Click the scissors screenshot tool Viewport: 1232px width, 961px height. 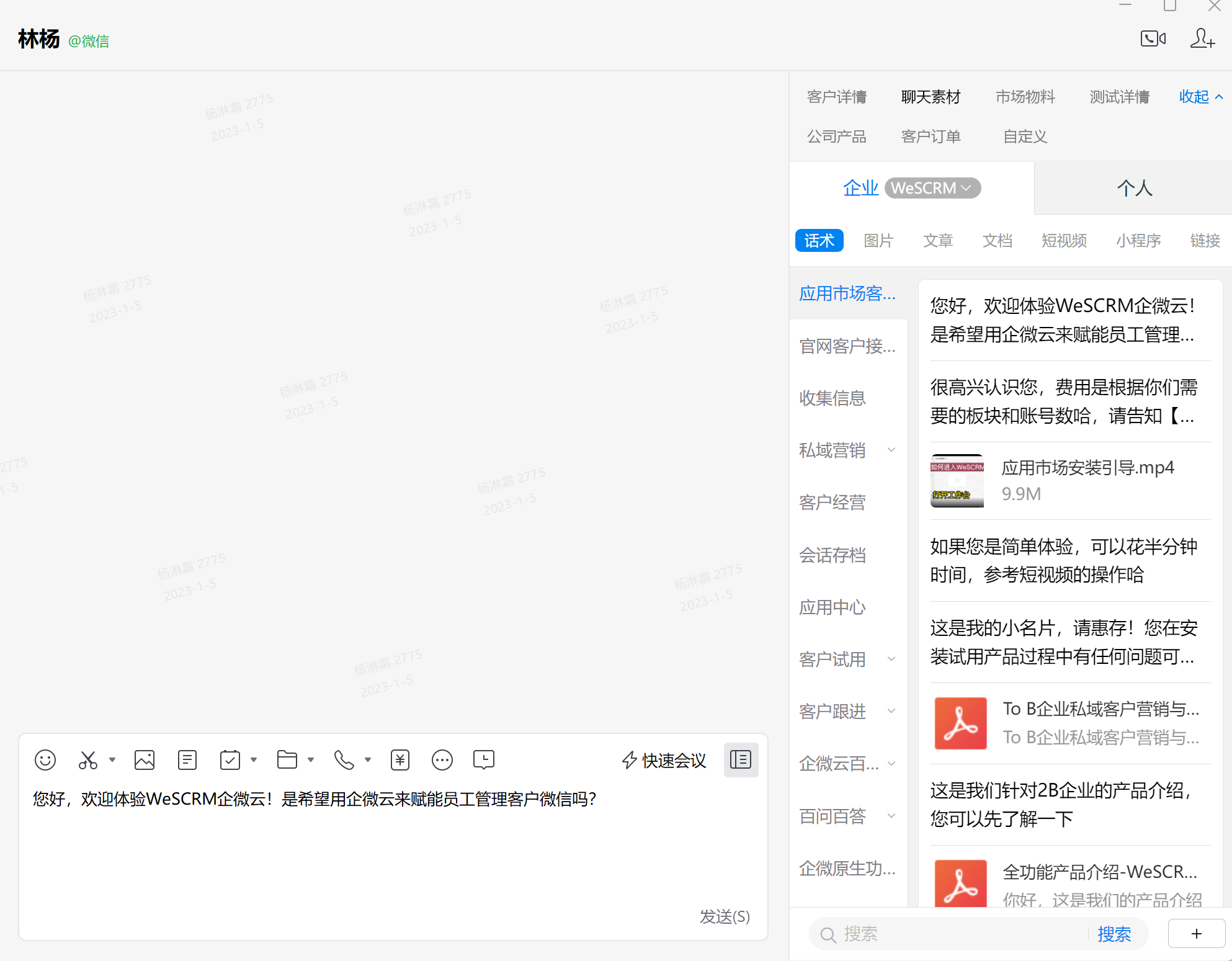(x=88, y=760)
